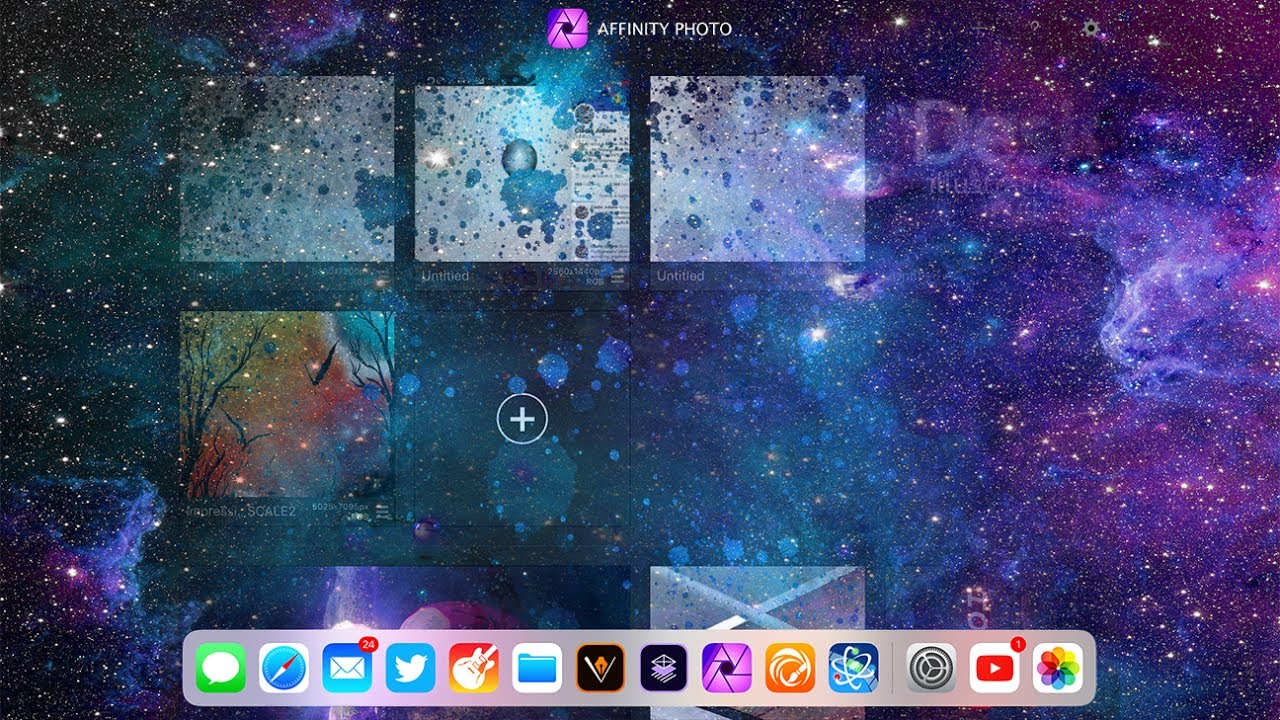Screen dimensions: 1280x720
Task: Click the Affinity Photo logo in header
Action: 567,28
